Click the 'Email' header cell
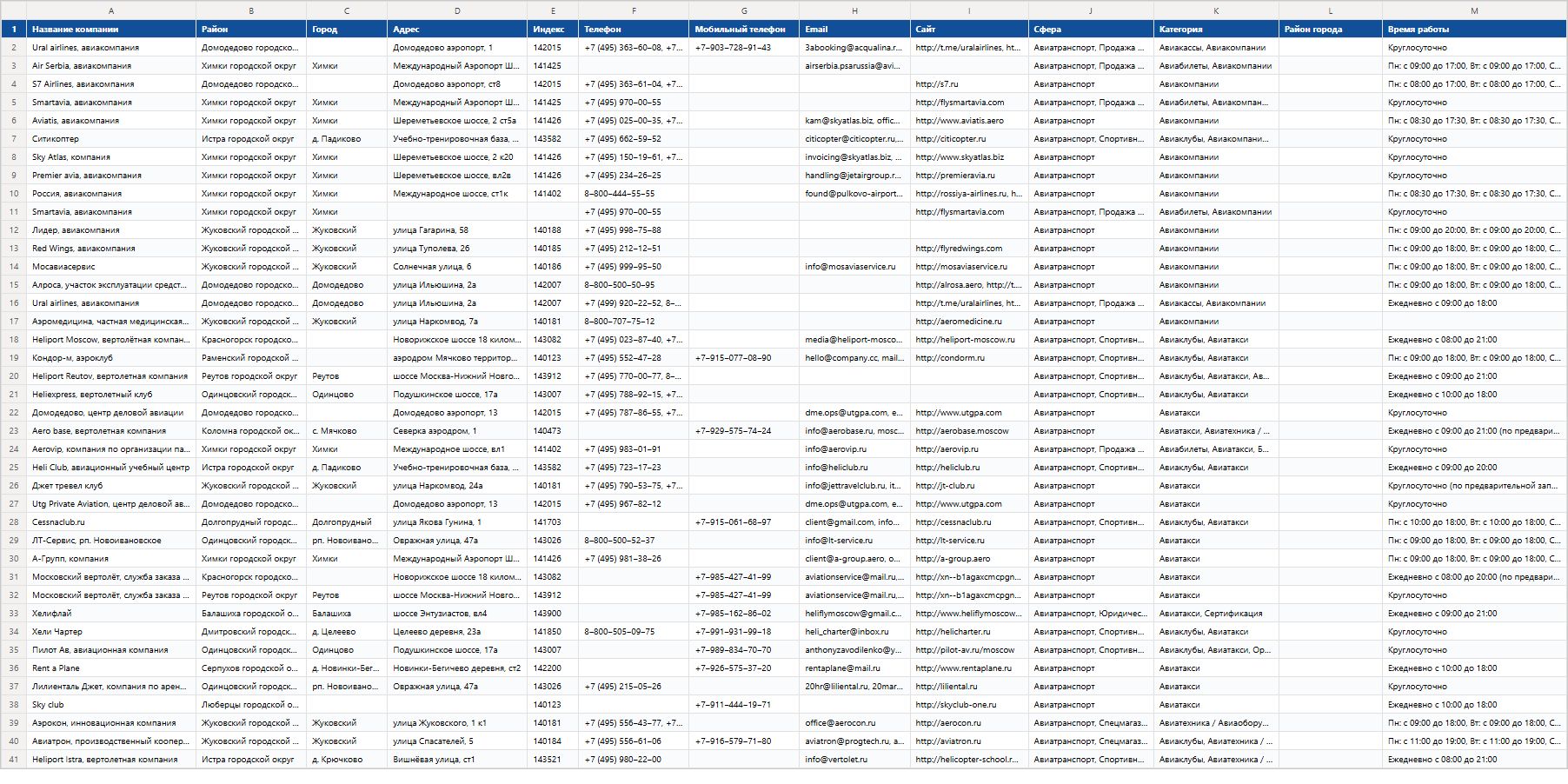The height and width of the screenshot is (784, 1568). tap(854, 29)
